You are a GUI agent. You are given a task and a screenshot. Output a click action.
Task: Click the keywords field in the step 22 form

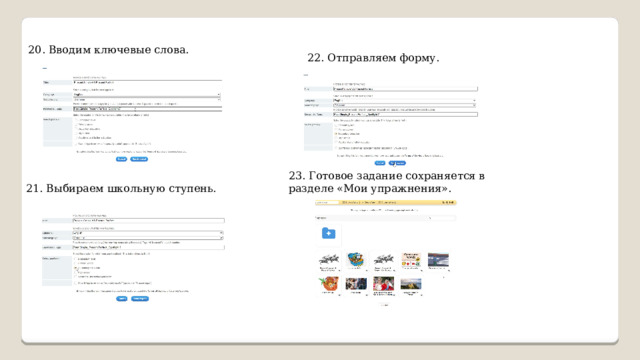coord(405,115)
